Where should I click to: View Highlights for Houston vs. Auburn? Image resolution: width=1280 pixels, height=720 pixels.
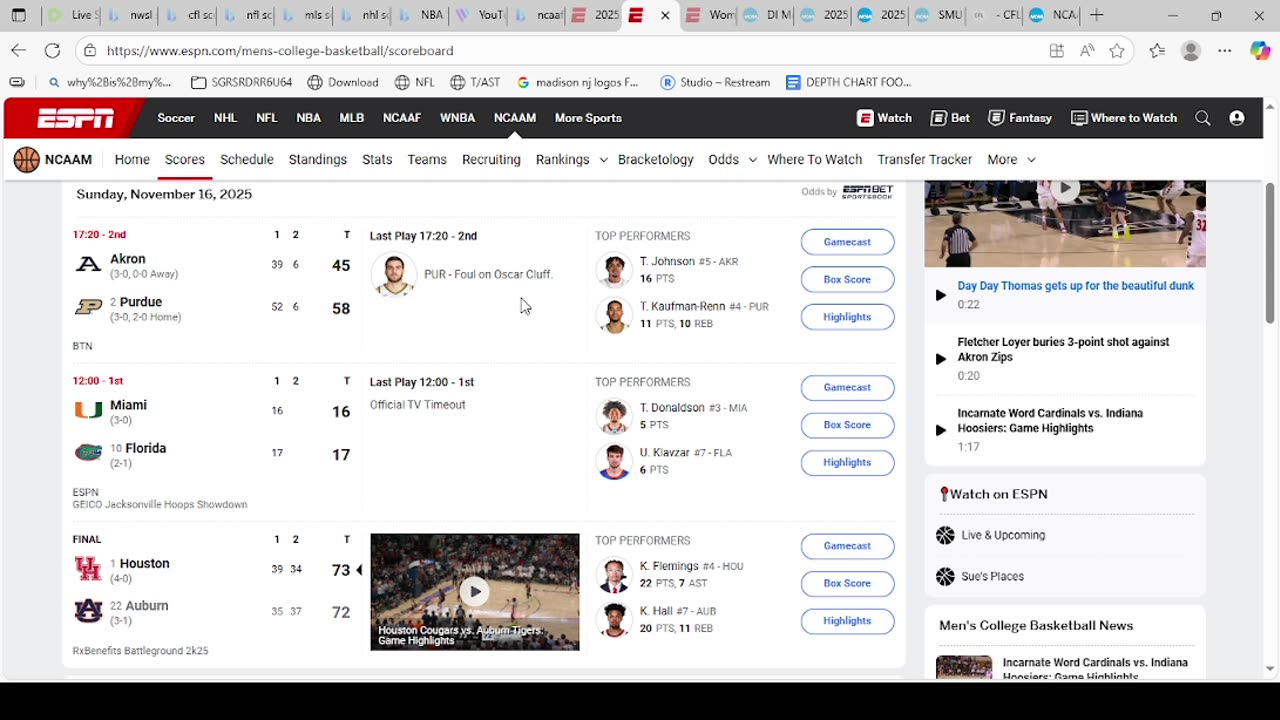pos(847,621)
